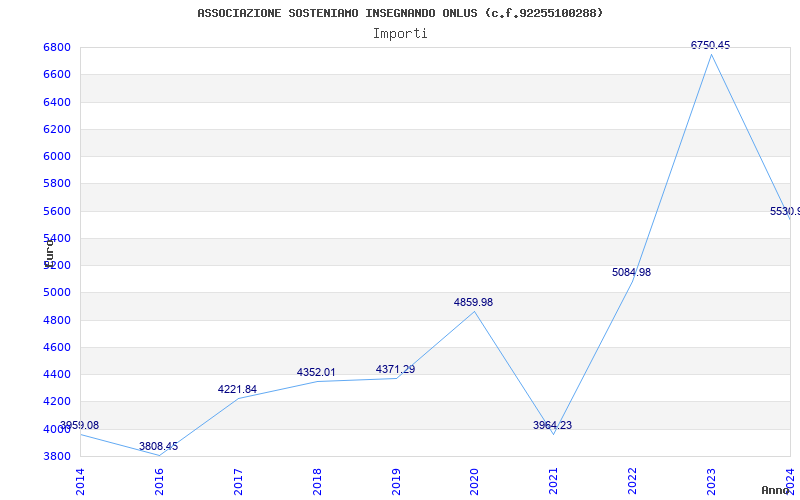Click y-axis value 6800
The height and width of the screenshot is (500, 800).
(57, 47)
